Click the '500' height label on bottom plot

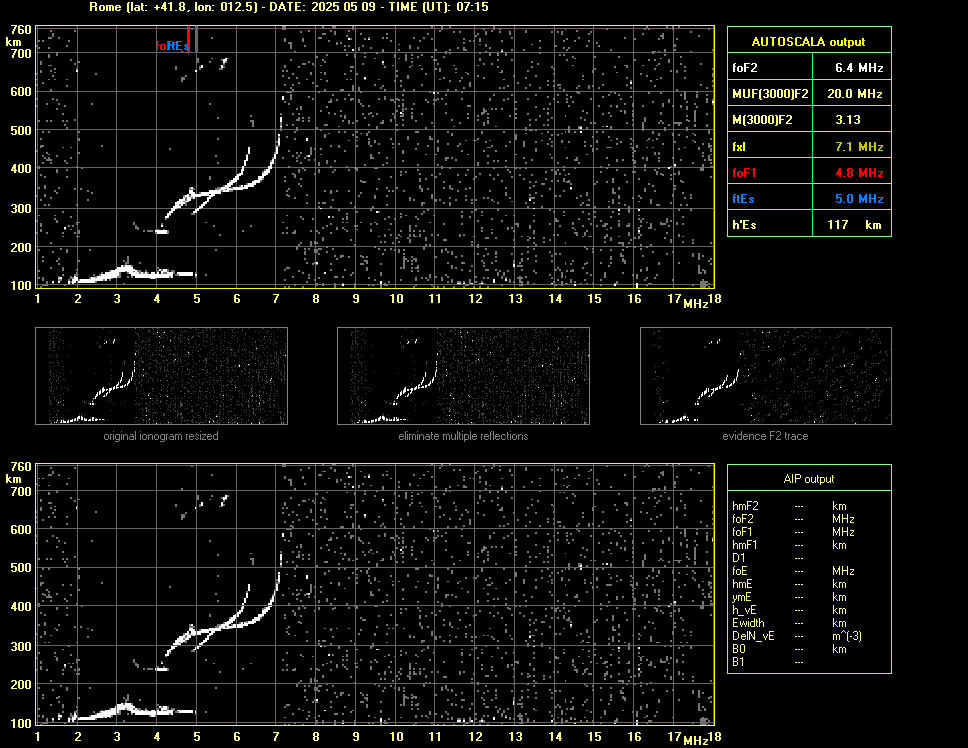coord(21,568)
